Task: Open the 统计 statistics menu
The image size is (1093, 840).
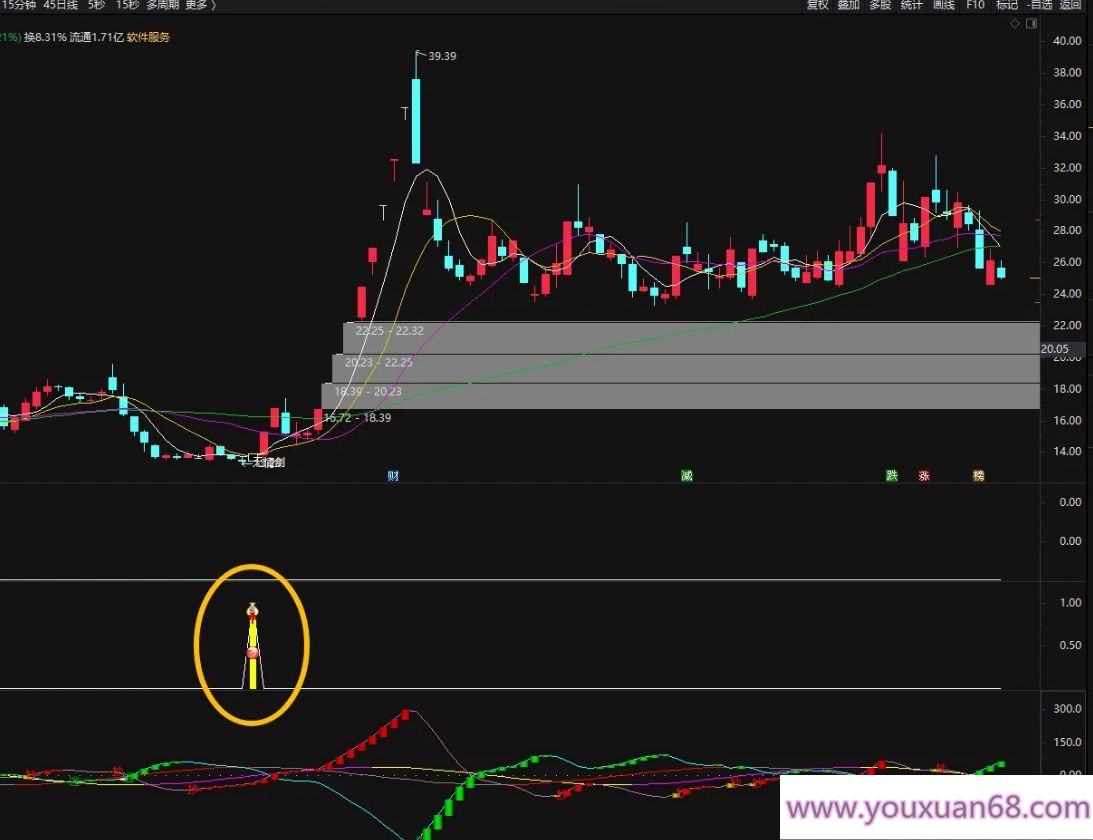Action: coord(911,5)
